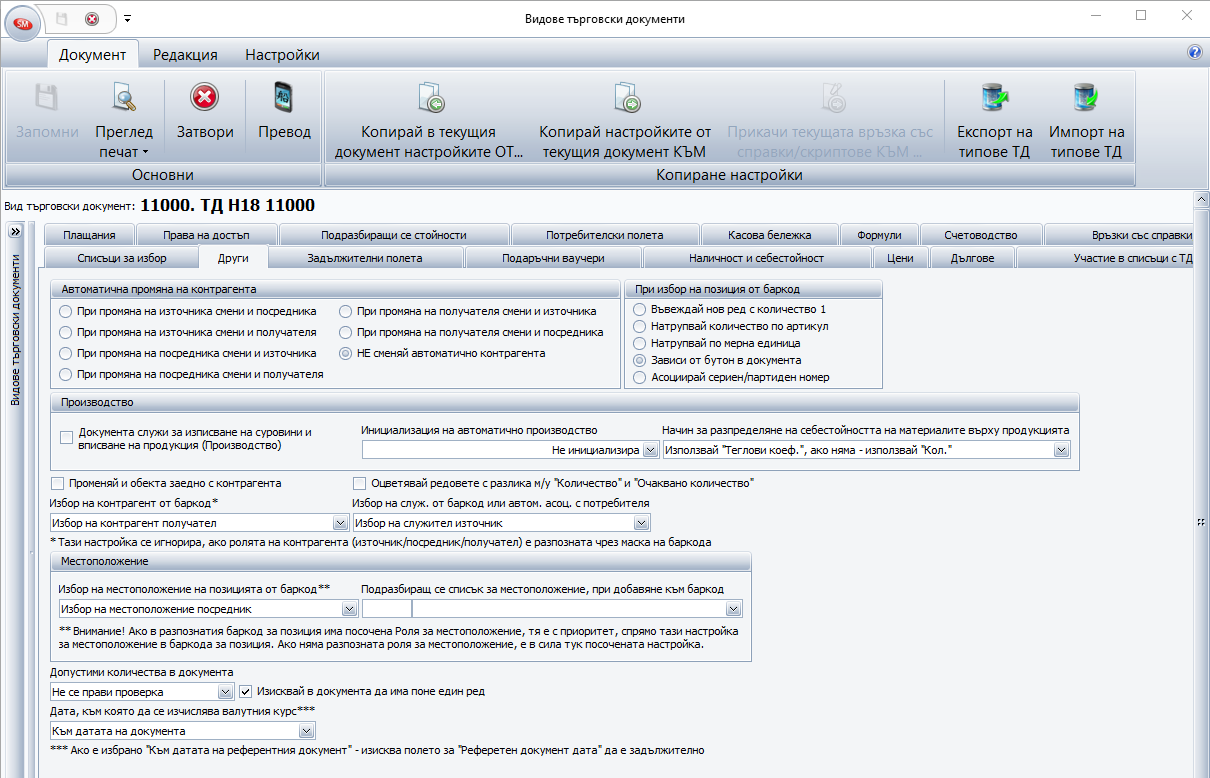Select Асоциирай сериен/партиден номер
This screenshot has height=778, width=1210.
pos(640,377)
